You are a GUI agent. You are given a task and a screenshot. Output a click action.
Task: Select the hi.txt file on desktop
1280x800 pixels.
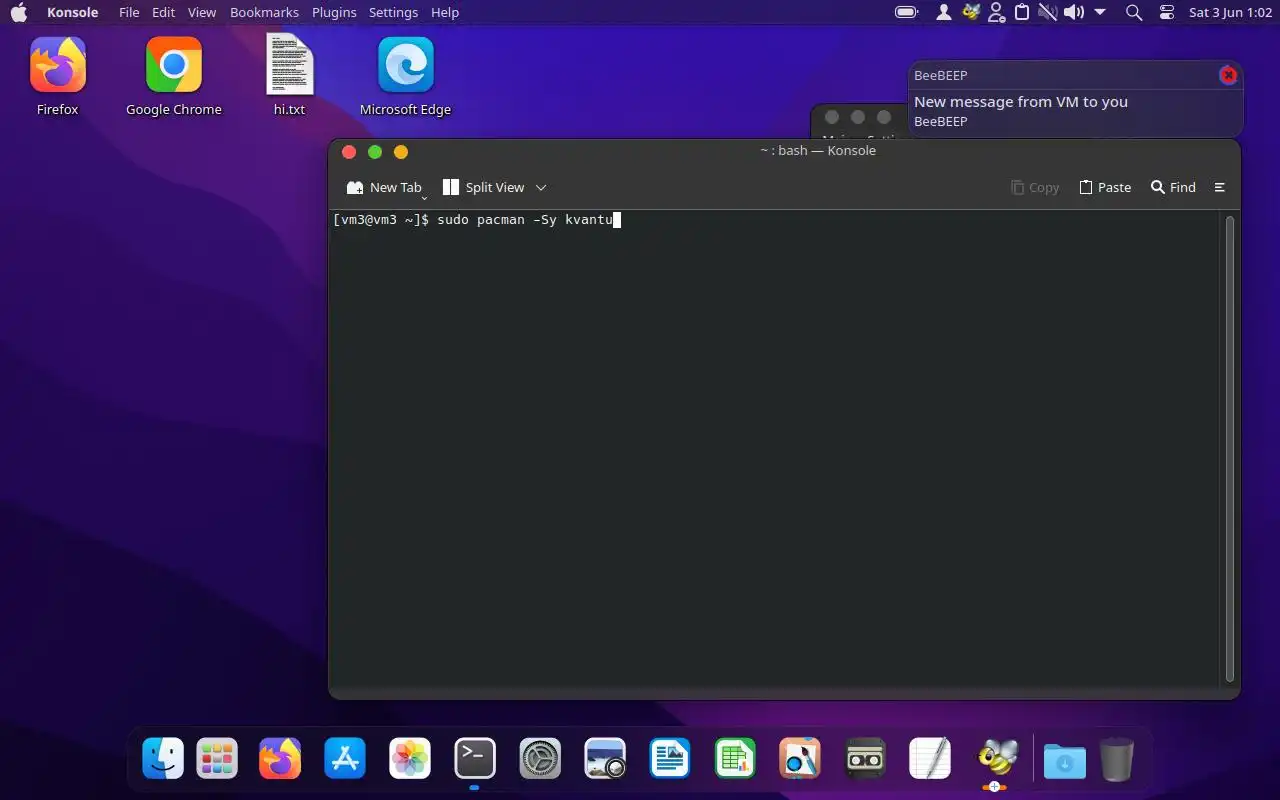coord(290,77)
